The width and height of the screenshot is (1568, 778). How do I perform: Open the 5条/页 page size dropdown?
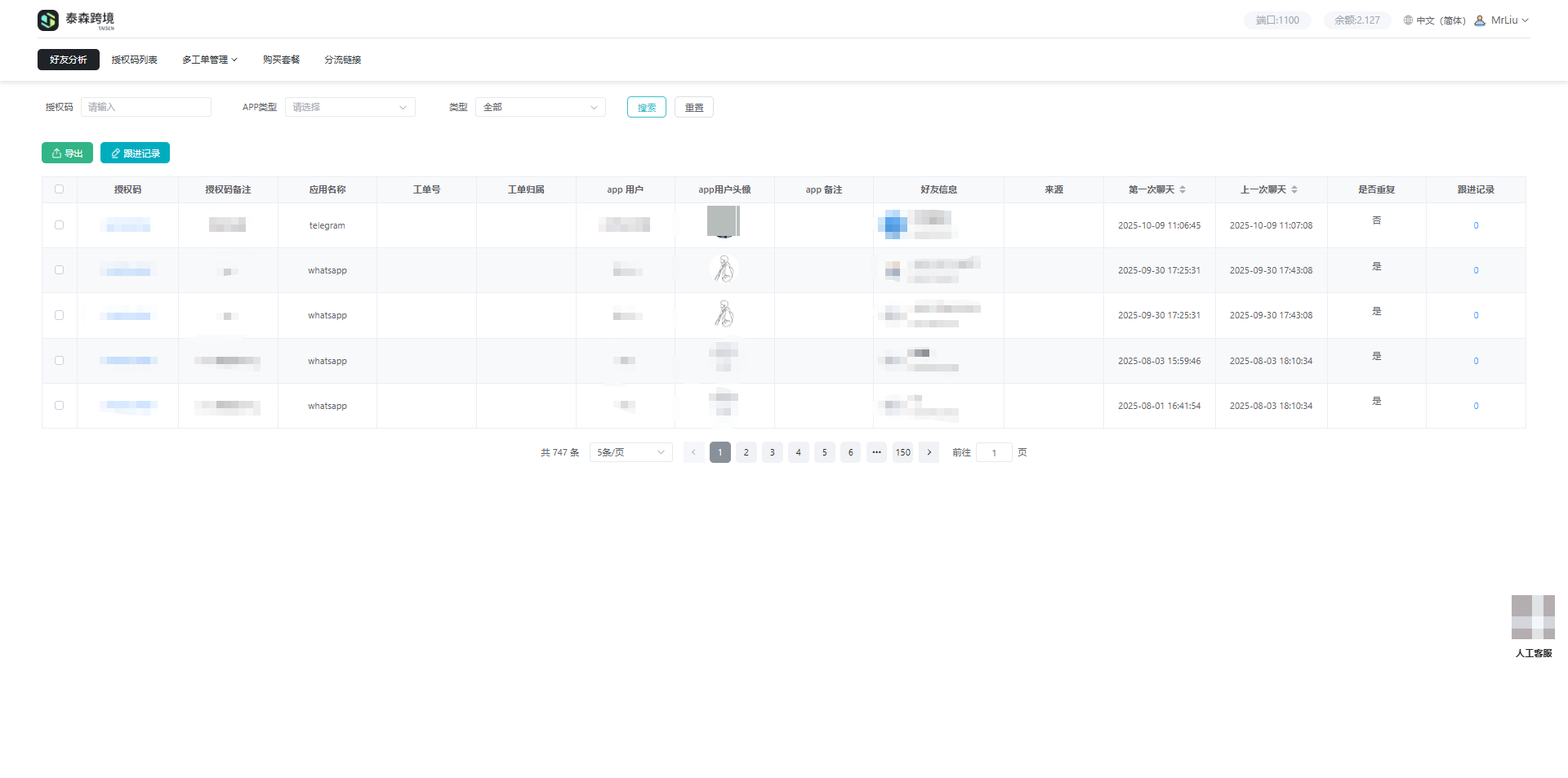click(630, 452)
